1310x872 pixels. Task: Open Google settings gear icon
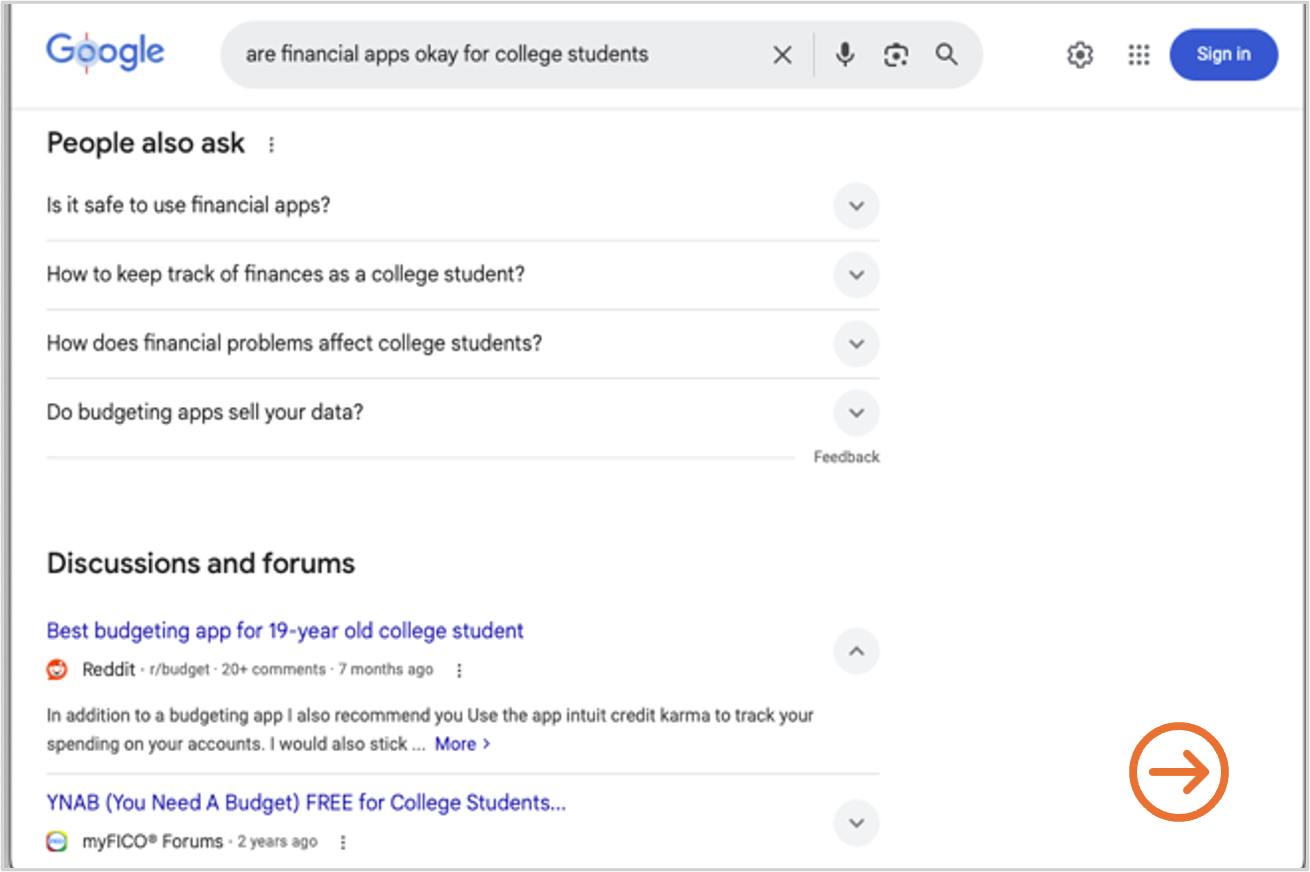[1080, 55]
